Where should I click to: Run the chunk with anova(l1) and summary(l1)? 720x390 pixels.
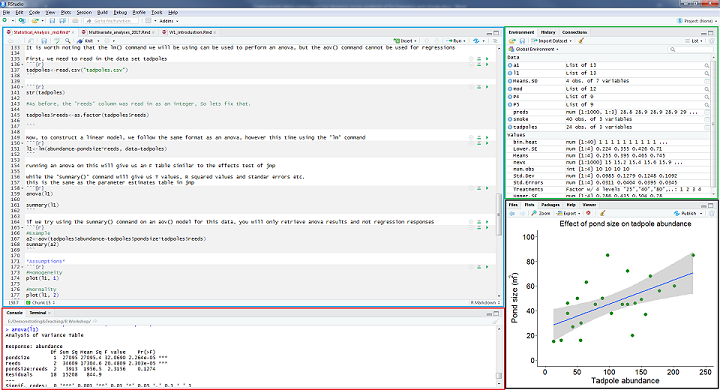[487, 188]
